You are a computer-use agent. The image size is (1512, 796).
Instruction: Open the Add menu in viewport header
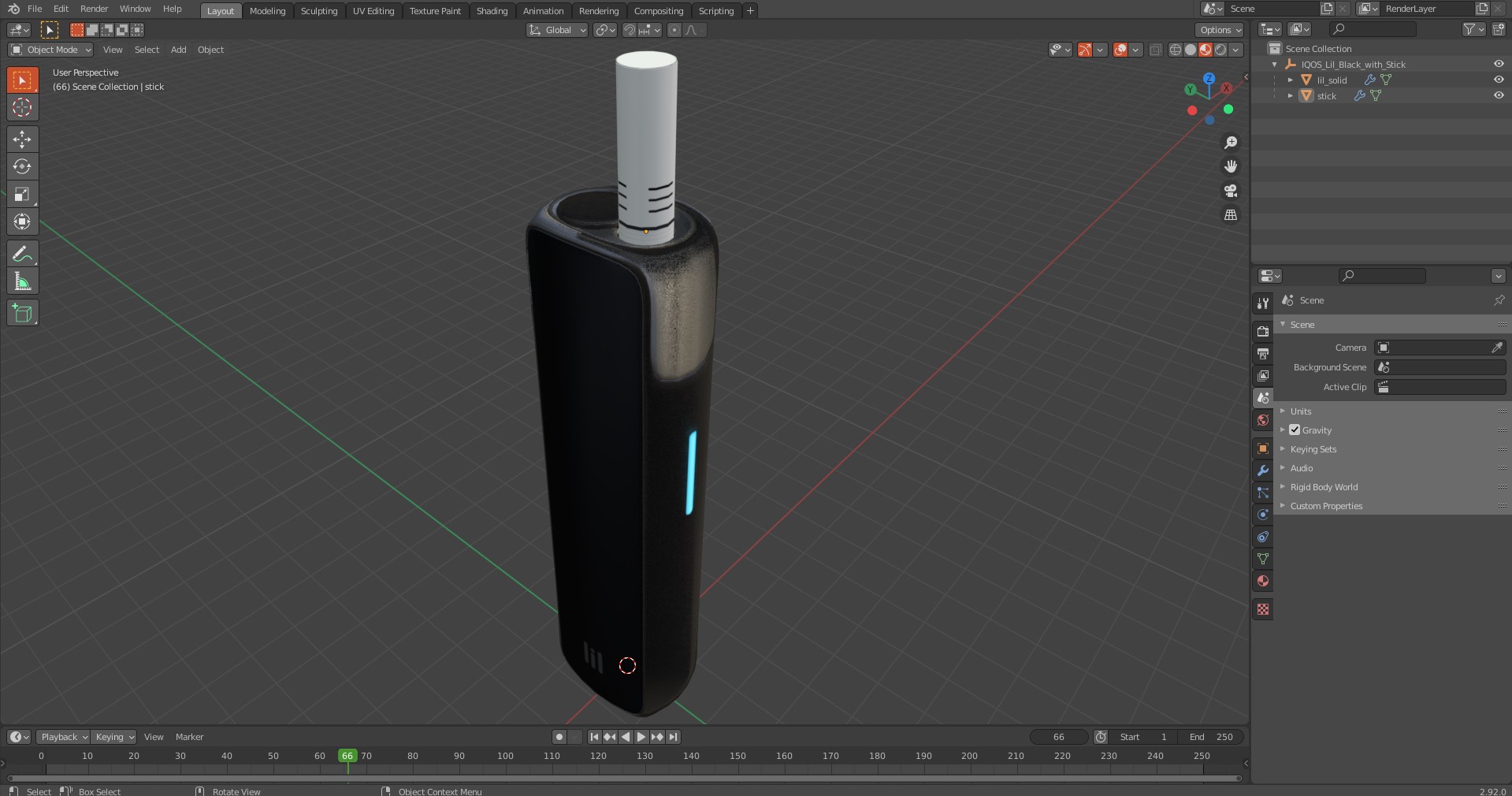tap(179, 50)
